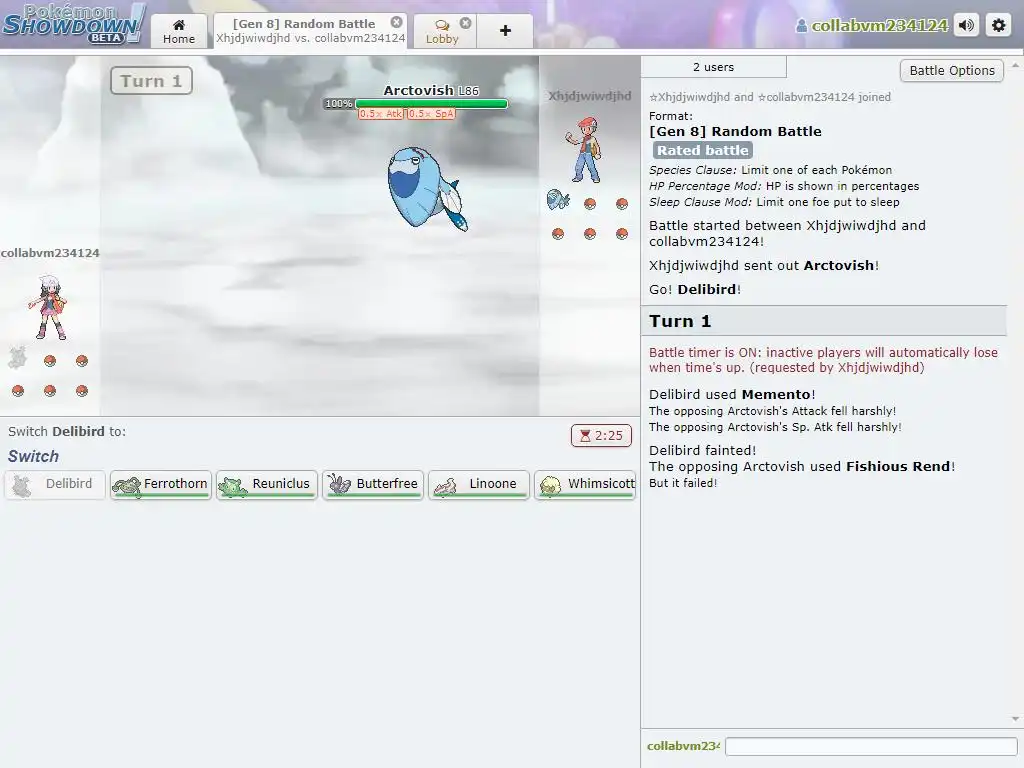
Task: Click the Butterfree mini sprite icon
Action: (339, 485)
